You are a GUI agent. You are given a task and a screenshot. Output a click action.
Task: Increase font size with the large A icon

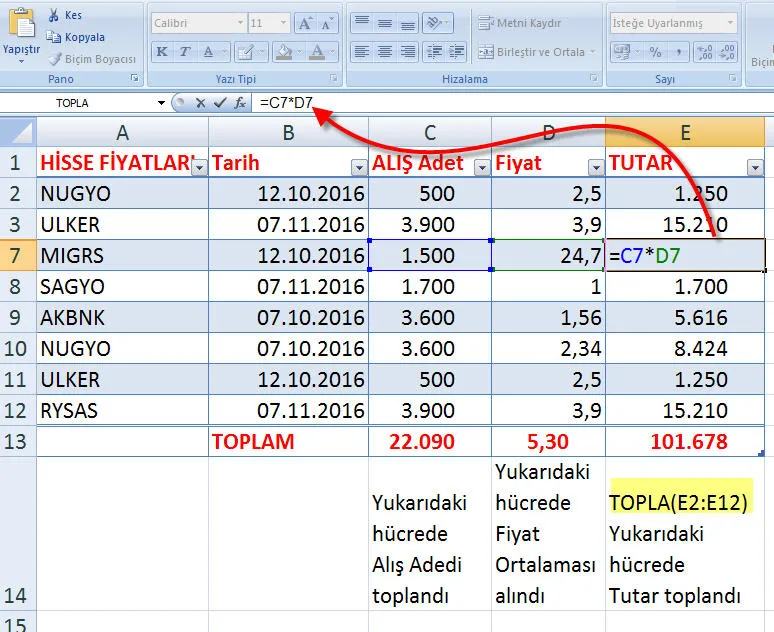click(x=303, y=23)
